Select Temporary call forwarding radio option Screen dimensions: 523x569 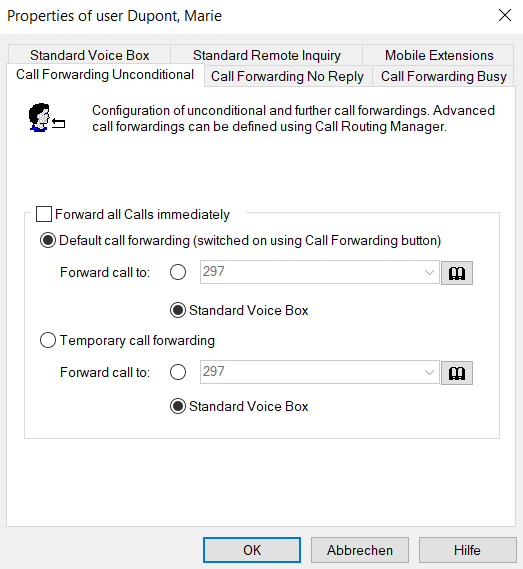[48, 340]
